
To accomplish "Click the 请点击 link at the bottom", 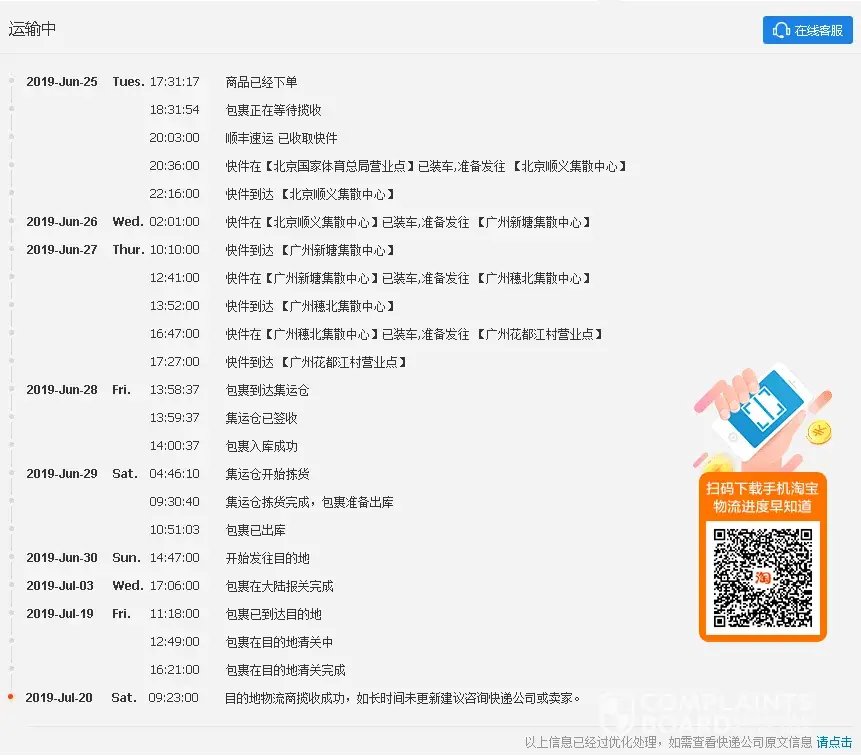I will pyautogui.click(x=834, y=742).
